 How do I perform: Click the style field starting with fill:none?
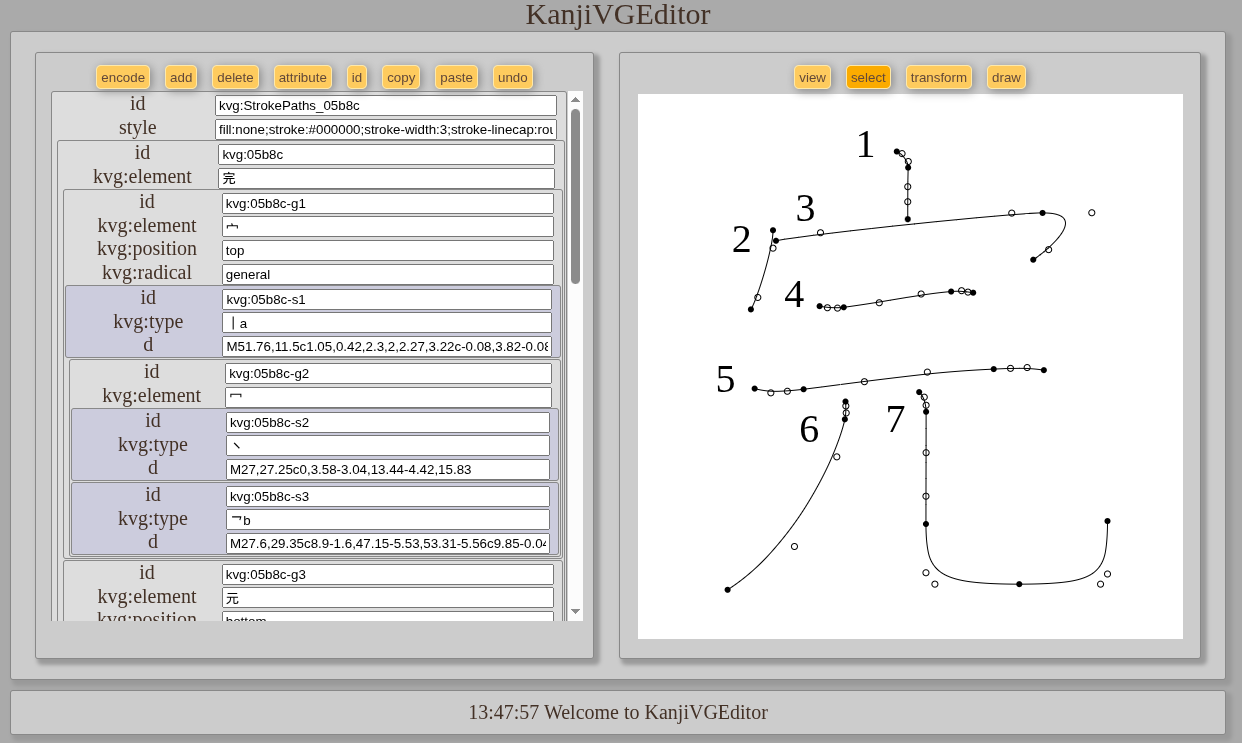click(386, 130)
